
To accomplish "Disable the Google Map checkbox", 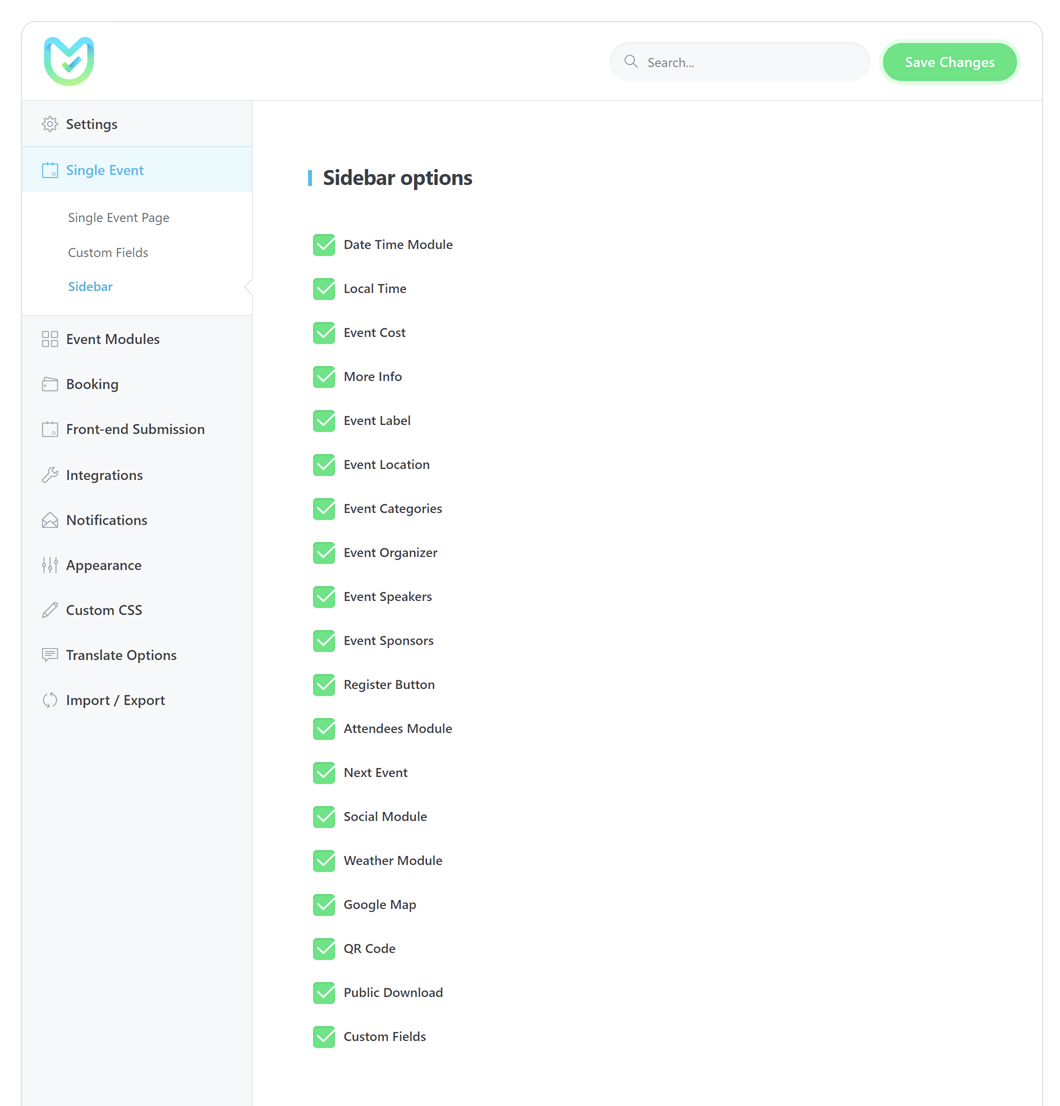I will (x=324, y=905).
